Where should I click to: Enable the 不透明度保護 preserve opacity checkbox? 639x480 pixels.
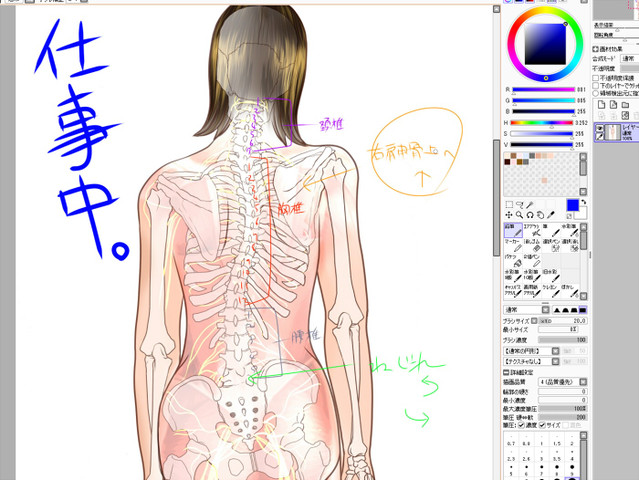click(x=595, y=78)
